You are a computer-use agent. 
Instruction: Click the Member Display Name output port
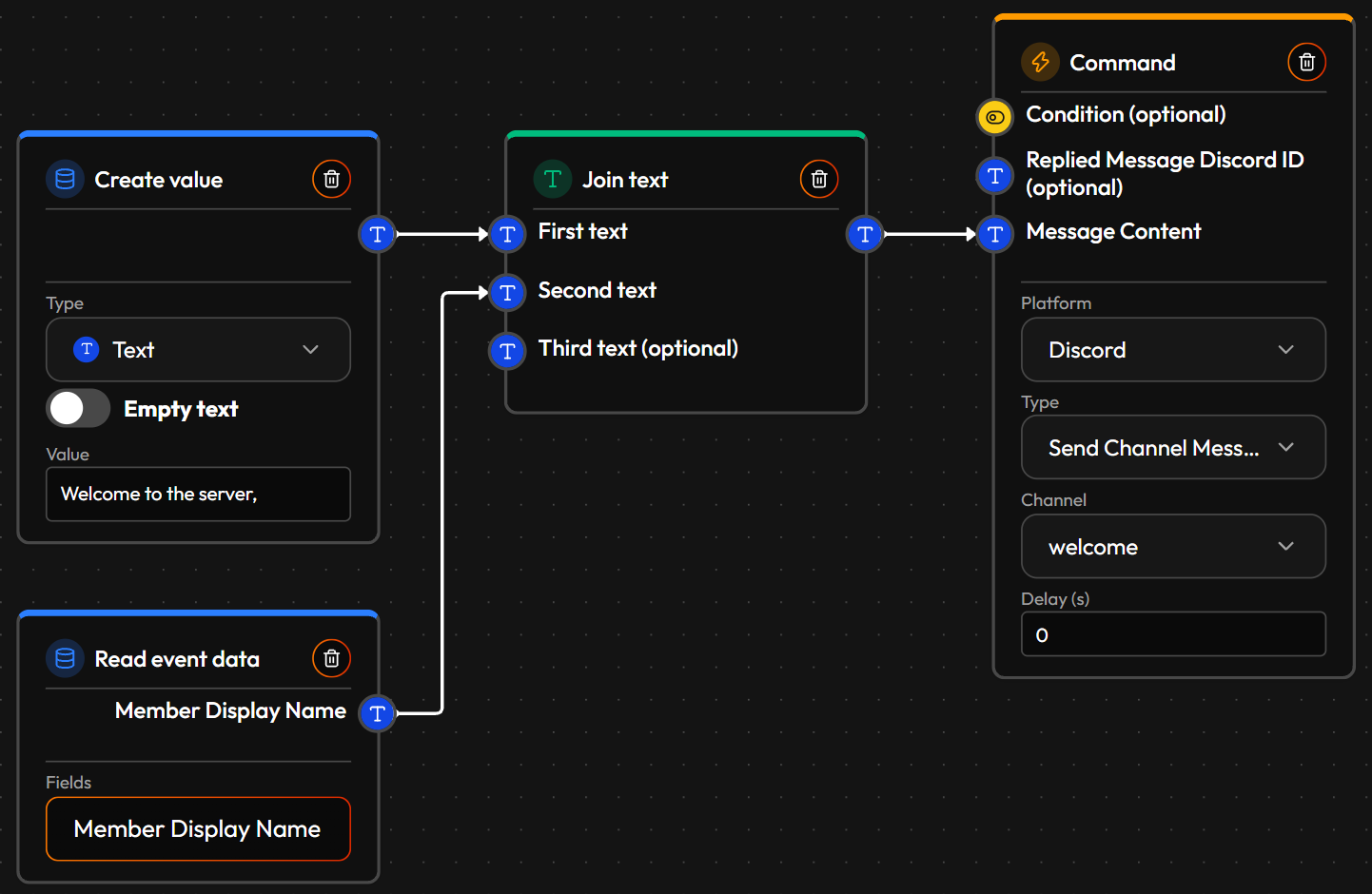click(377, 713)
